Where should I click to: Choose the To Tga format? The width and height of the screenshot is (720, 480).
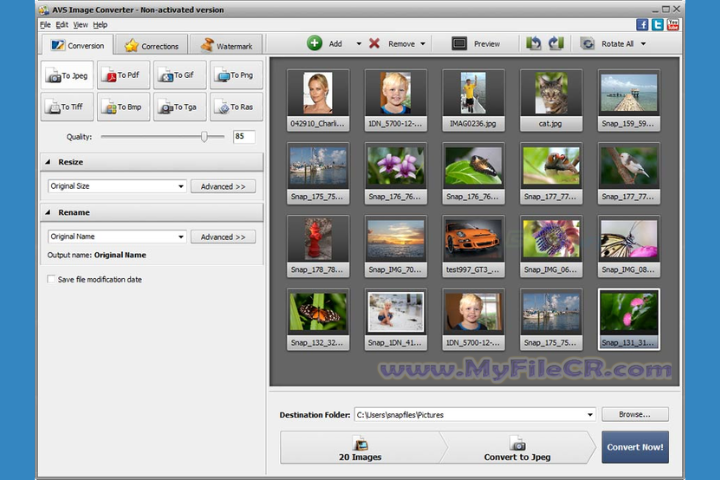coord(180,107)
